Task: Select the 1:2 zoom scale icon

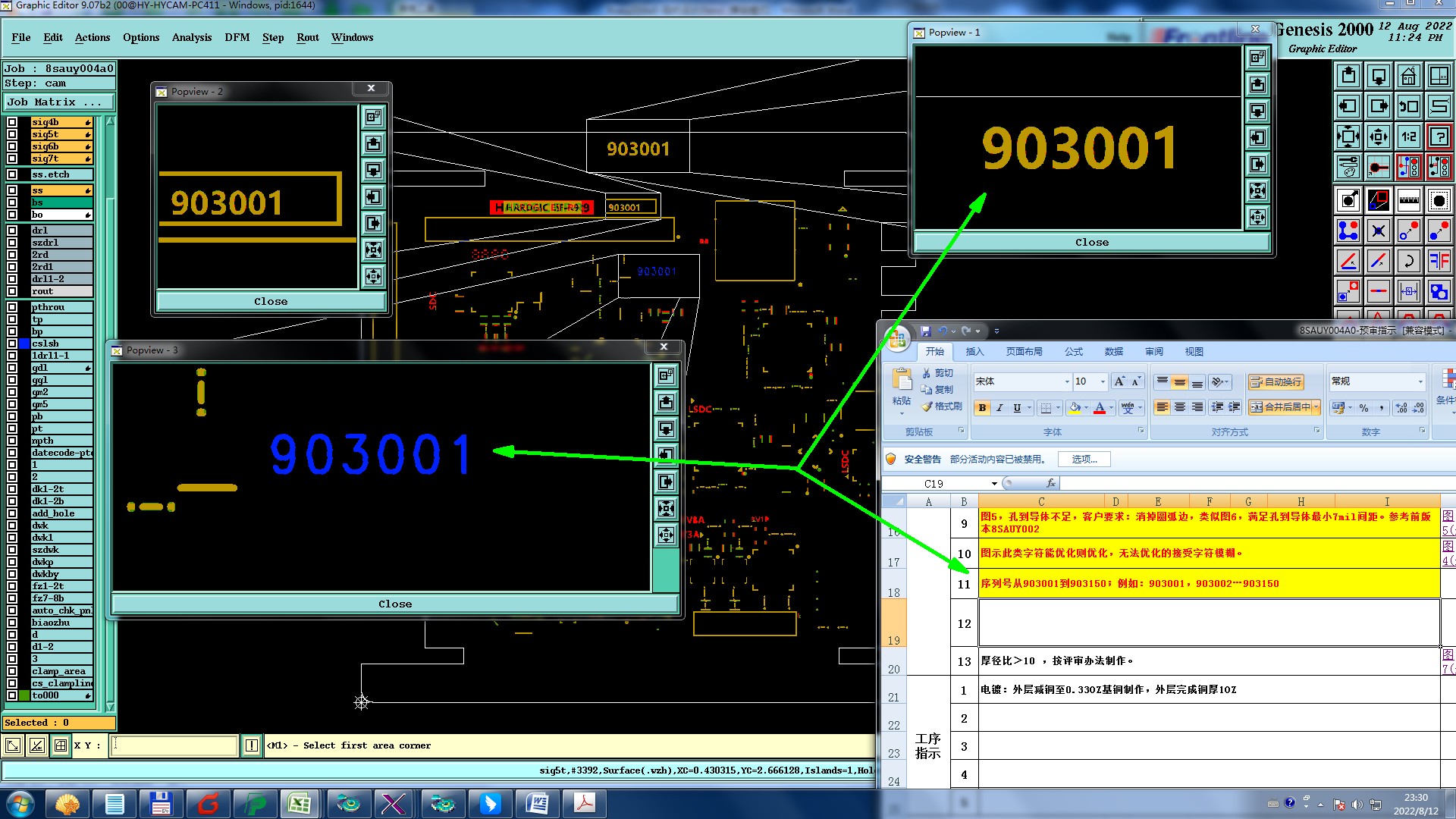Action: pyautogui.click(x=1408, y=136)
